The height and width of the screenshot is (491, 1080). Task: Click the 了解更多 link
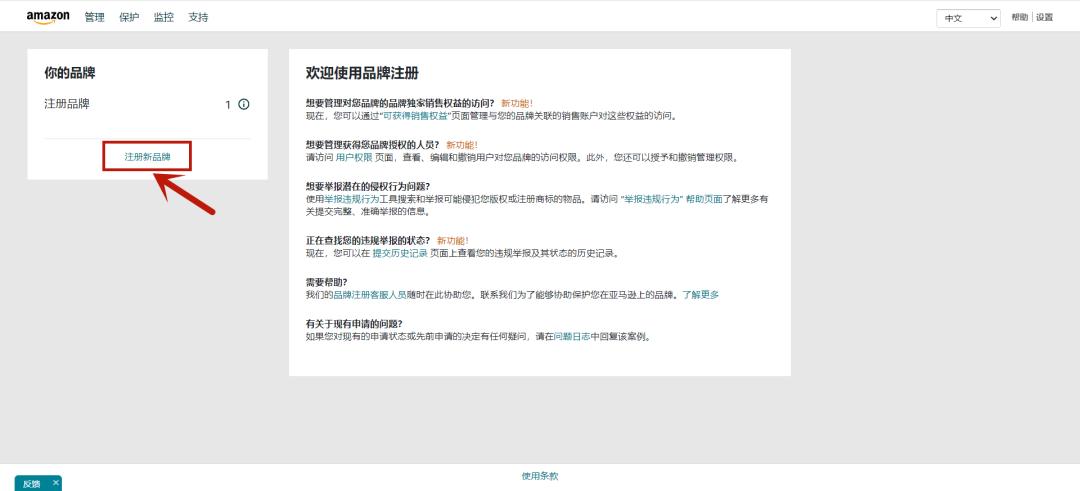pyautogui.click(x=700, y=295)
